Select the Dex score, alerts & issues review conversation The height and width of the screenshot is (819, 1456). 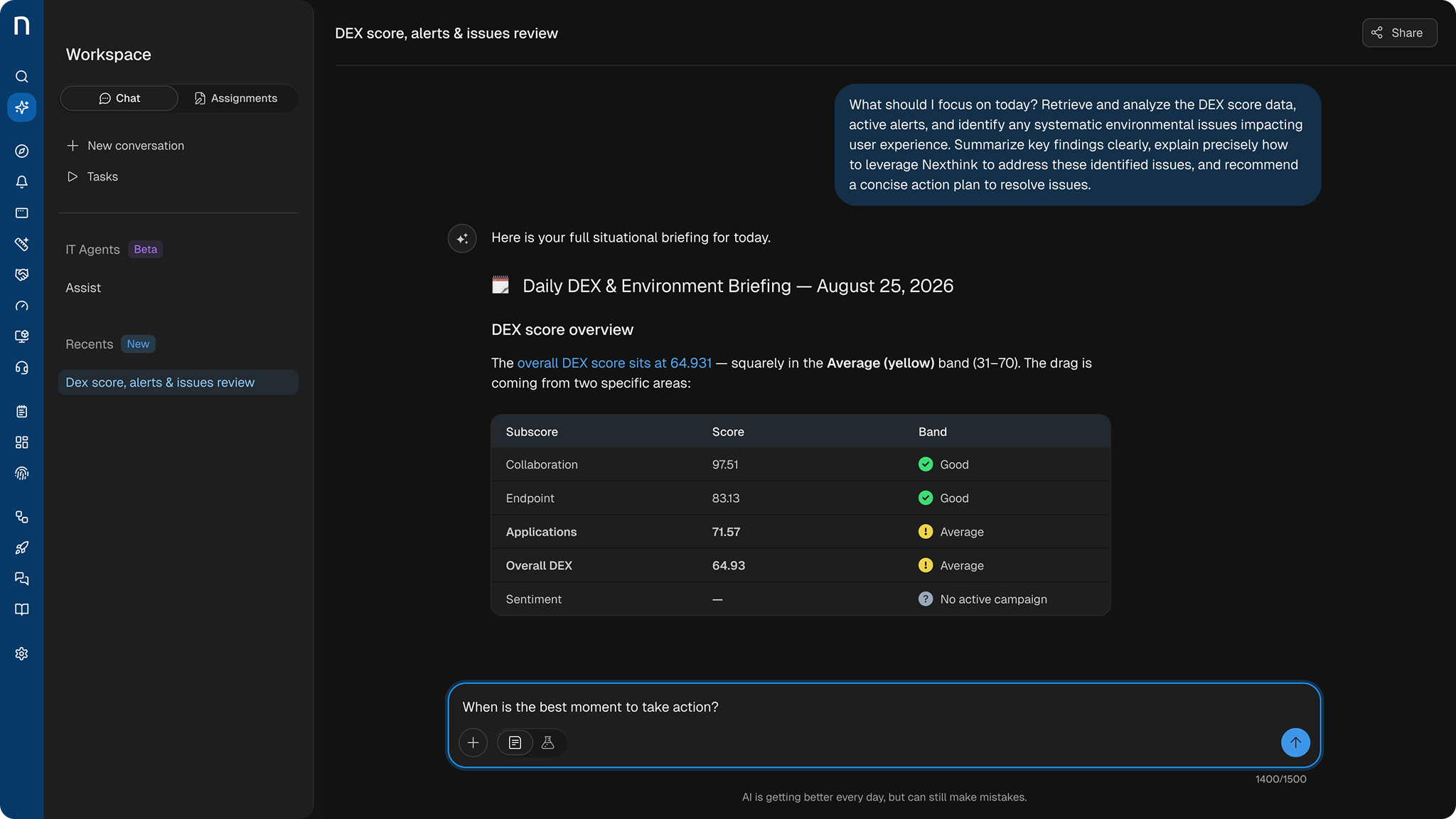(178, 382)
